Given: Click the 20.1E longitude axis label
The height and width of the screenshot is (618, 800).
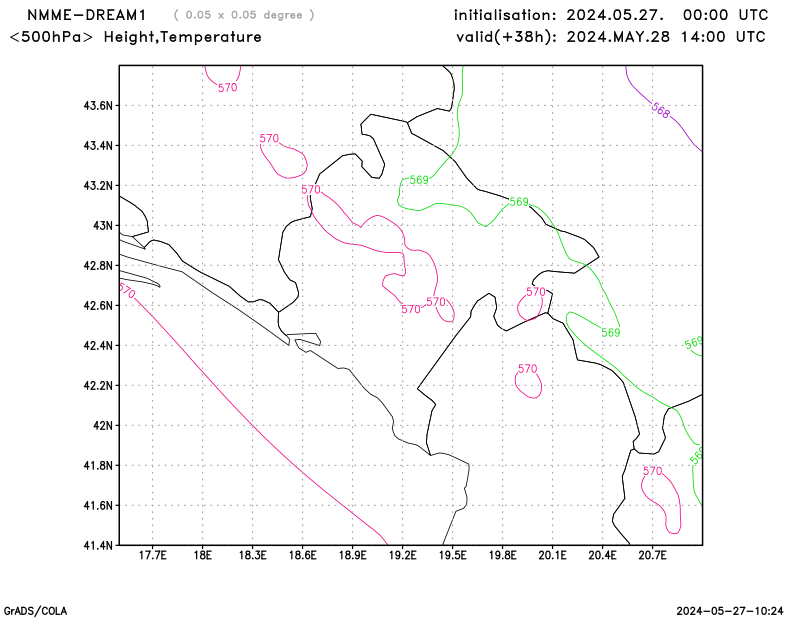Looking at the screenshot, I should click(x=553, y=555).
